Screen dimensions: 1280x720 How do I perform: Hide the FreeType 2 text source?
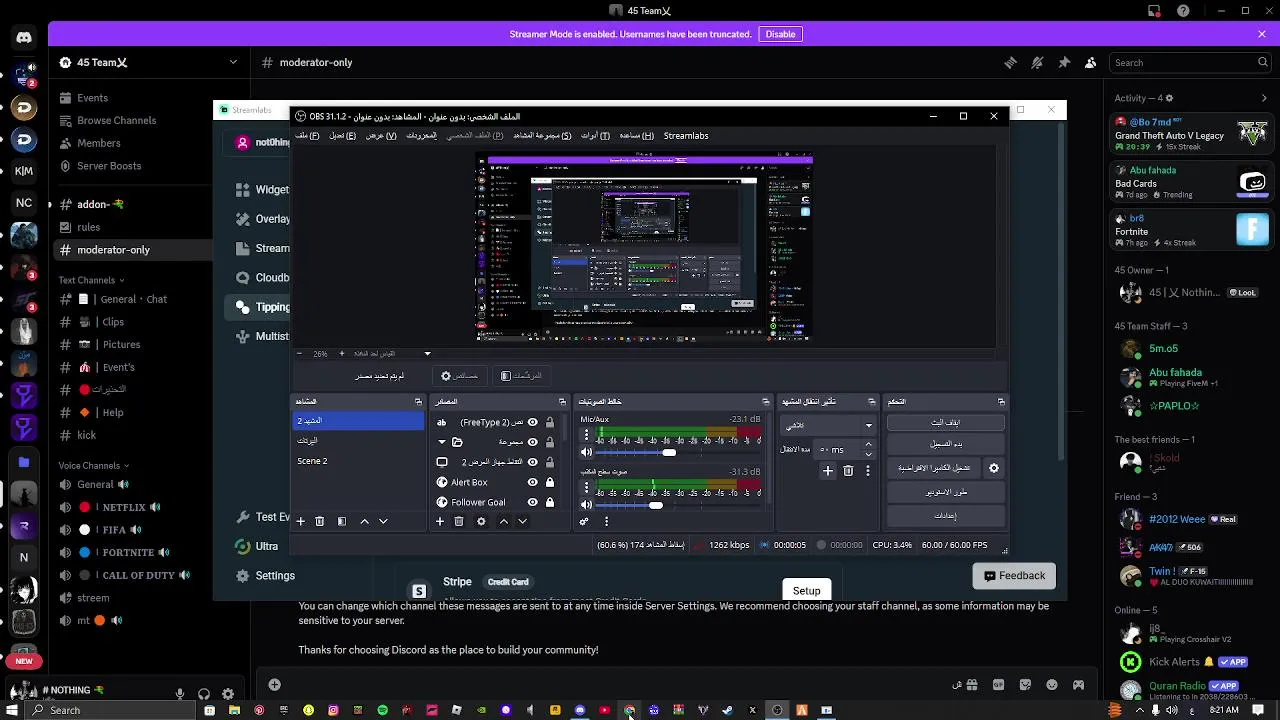click(x=532, y=422)
